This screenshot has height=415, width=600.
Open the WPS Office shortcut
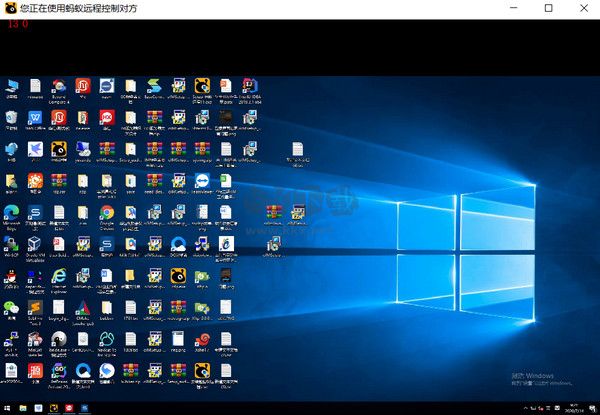tap(36, 118)
